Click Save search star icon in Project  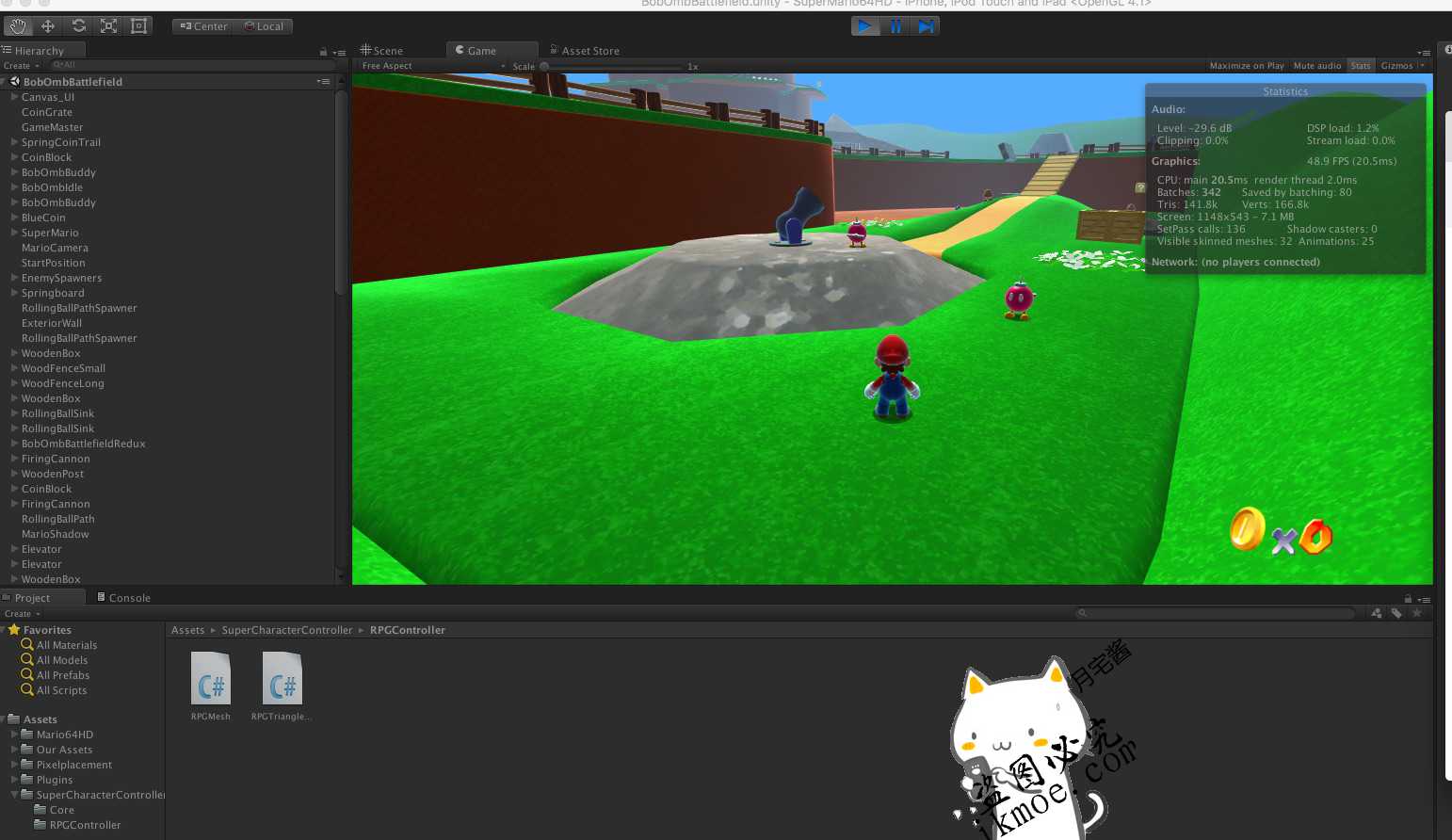pyautogui.click(x=1416, y=613)
